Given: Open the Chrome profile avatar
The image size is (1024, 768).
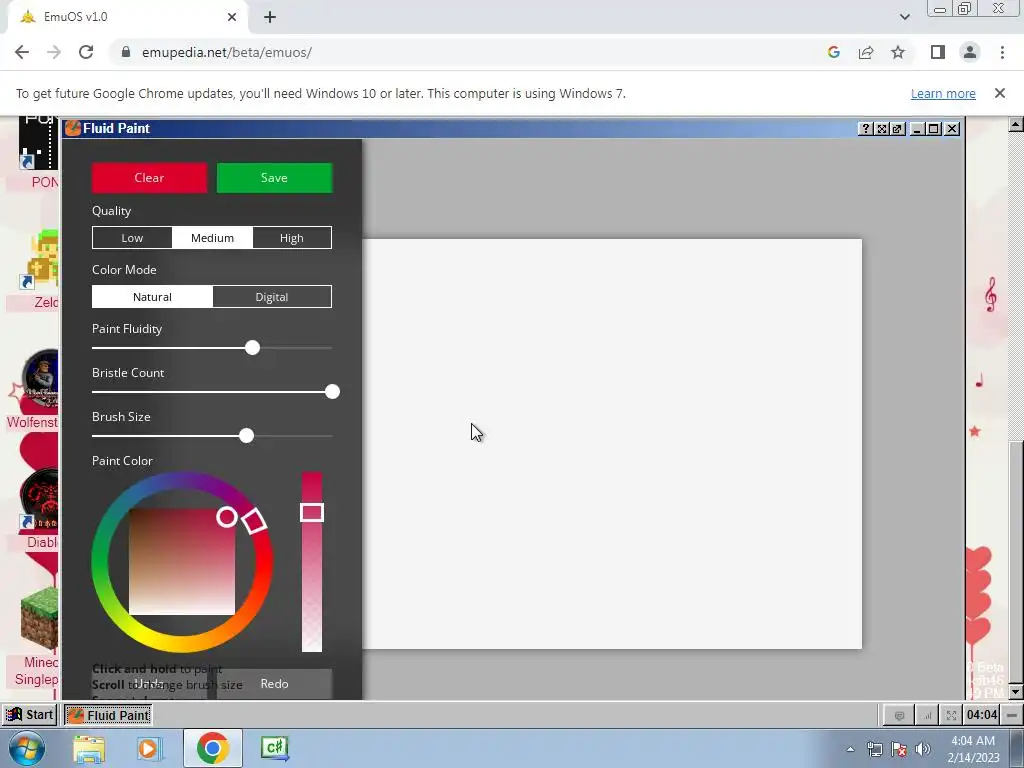Looking at the screenshot, I should pos(970,52).
